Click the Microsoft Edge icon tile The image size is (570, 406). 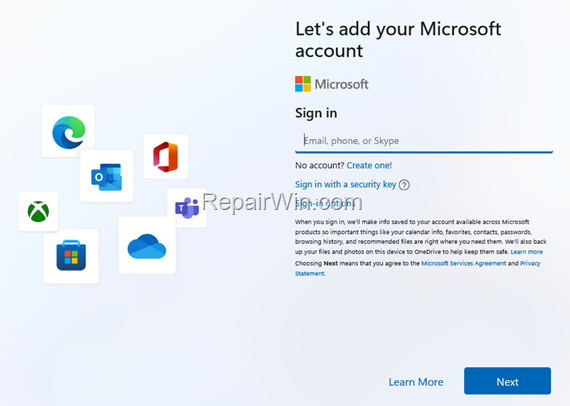(68, 131)
